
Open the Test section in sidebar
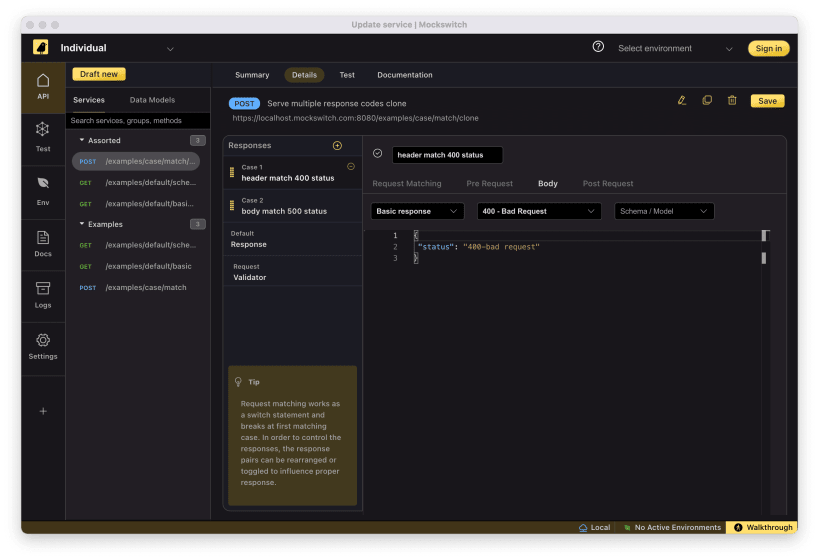click(x=43, y=137)
